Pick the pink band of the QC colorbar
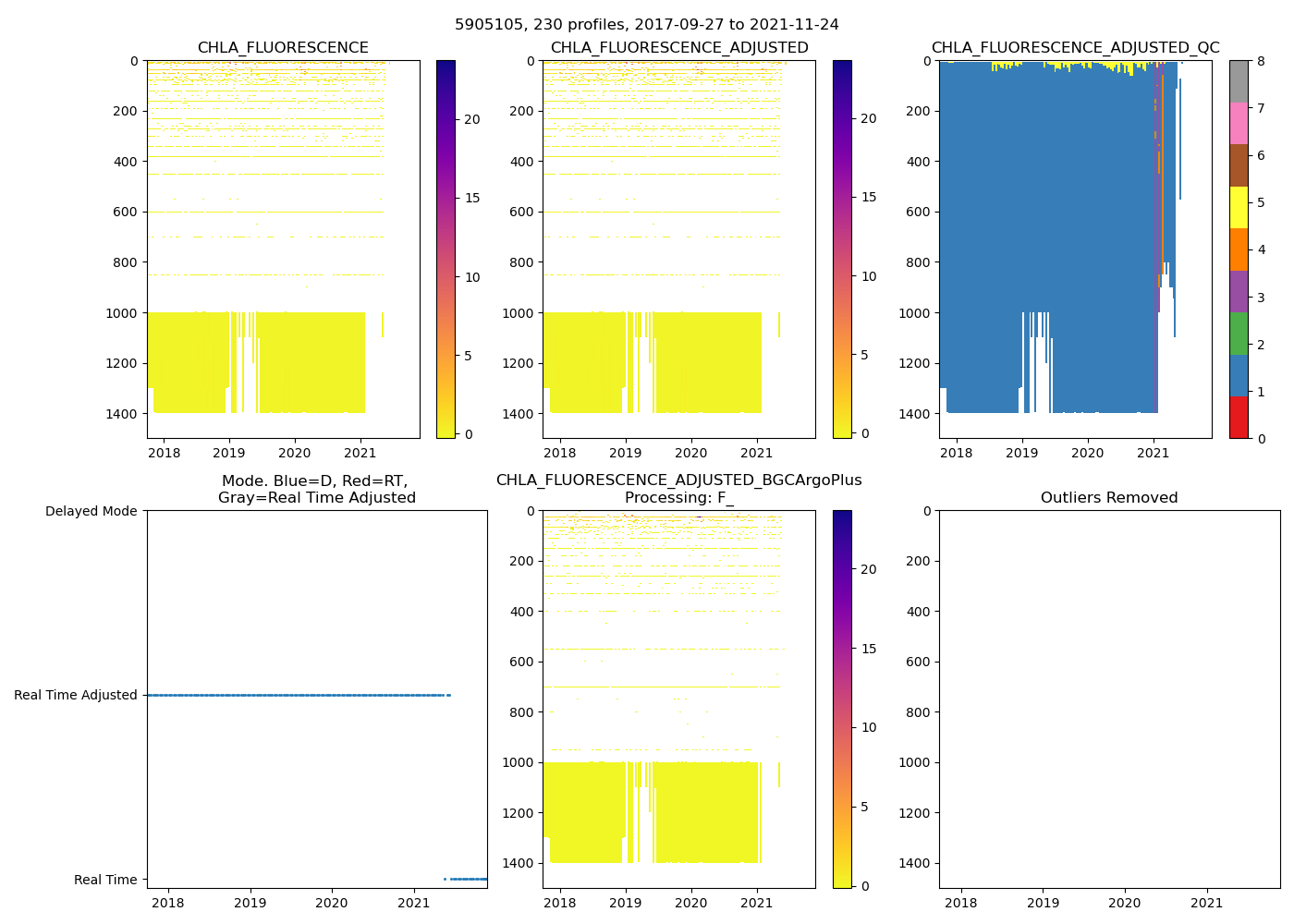The height and width of the screenshot is (924, 1294). (x=1239, y=123)
